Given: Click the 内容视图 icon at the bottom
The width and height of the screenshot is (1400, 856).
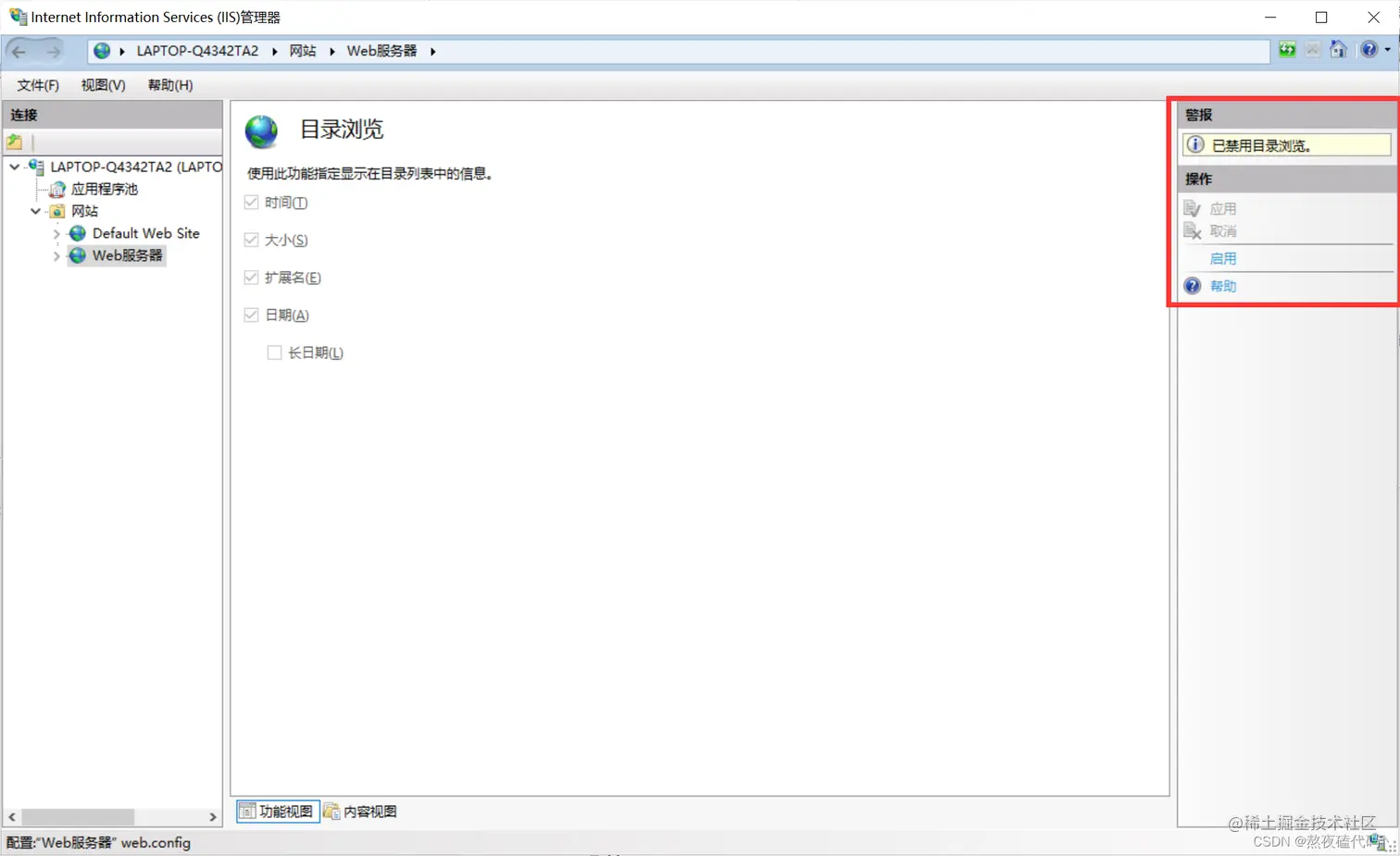Looking at the screenshot, I should click(331, 812).
